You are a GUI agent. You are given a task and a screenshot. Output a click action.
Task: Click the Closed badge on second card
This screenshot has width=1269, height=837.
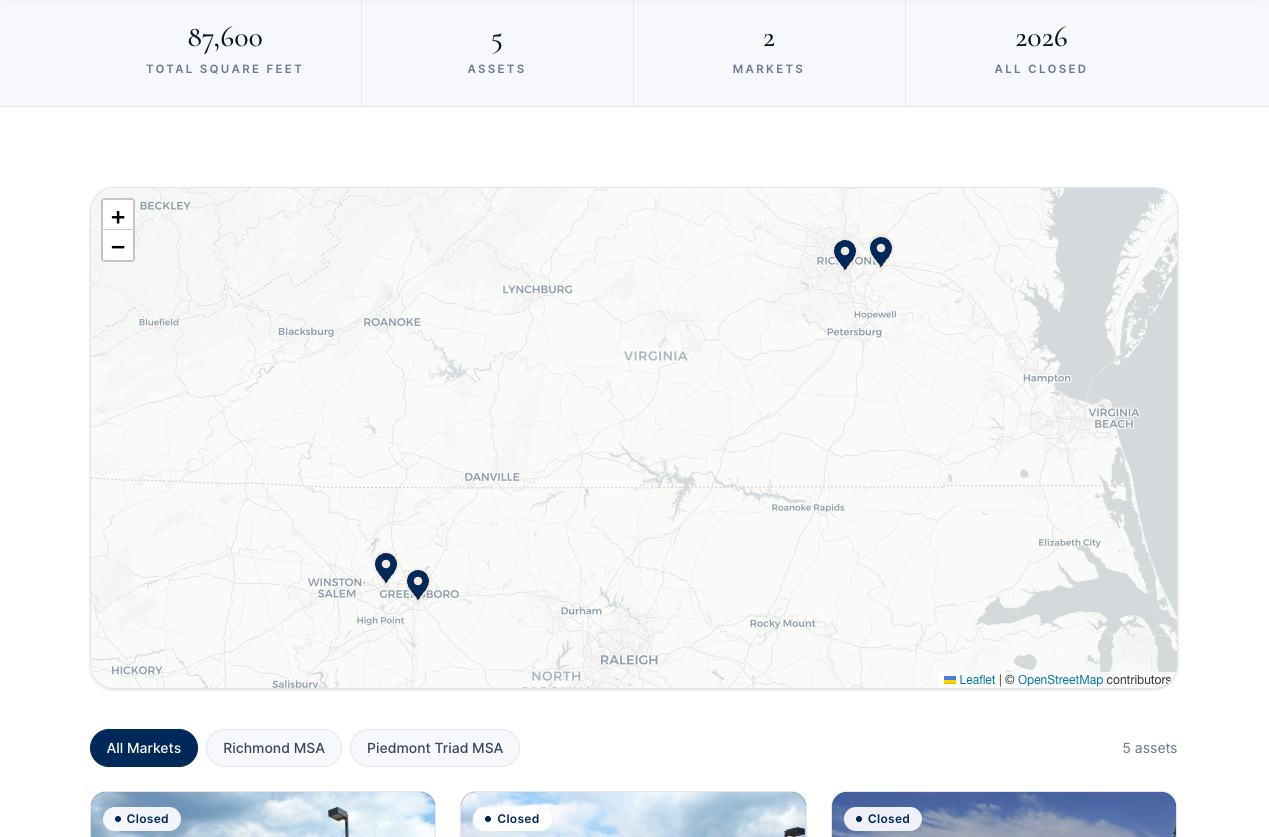[512, 819]
